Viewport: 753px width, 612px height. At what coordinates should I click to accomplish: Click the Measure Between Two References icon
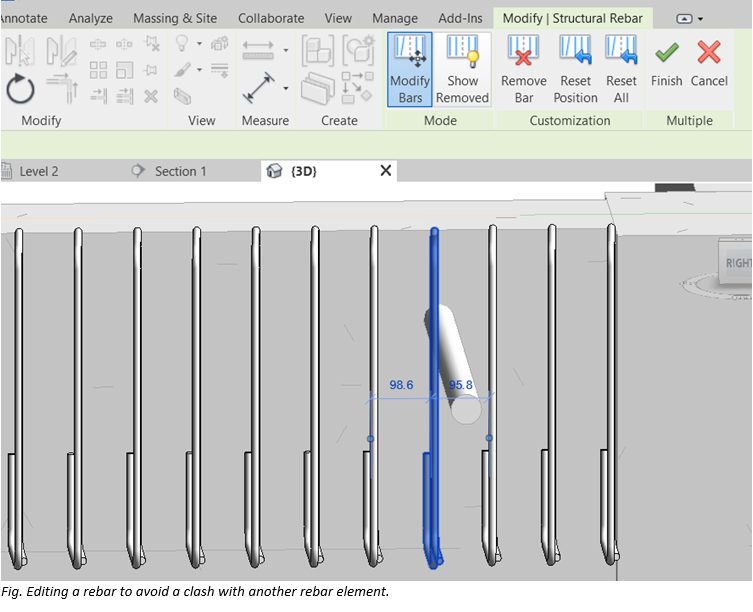[x=258, y=50]
